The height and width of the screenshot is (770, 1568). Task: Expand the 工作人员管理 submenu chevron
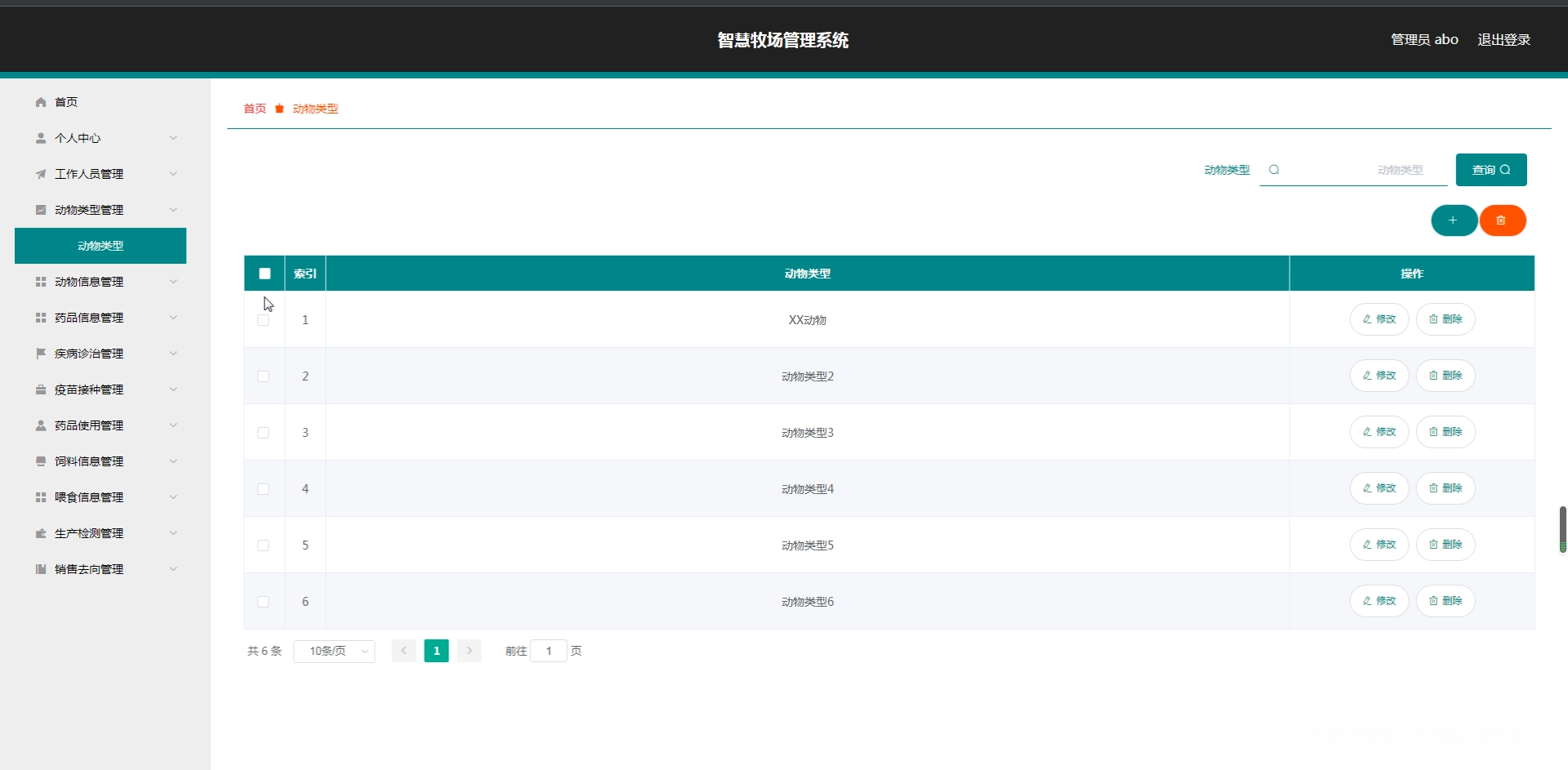[x=173, y=174]
